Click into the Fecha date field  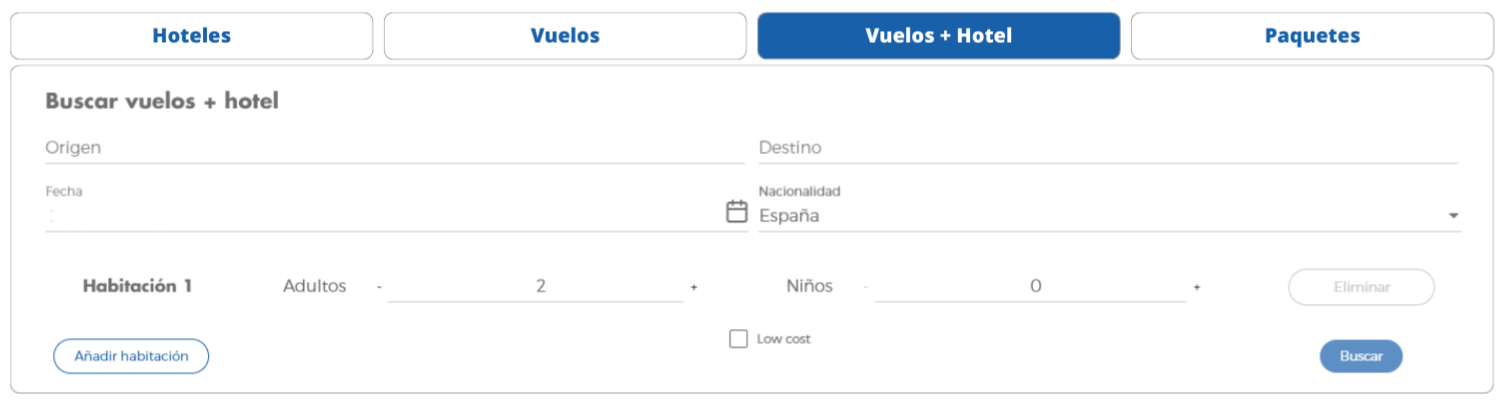click(x=383, y=215)
